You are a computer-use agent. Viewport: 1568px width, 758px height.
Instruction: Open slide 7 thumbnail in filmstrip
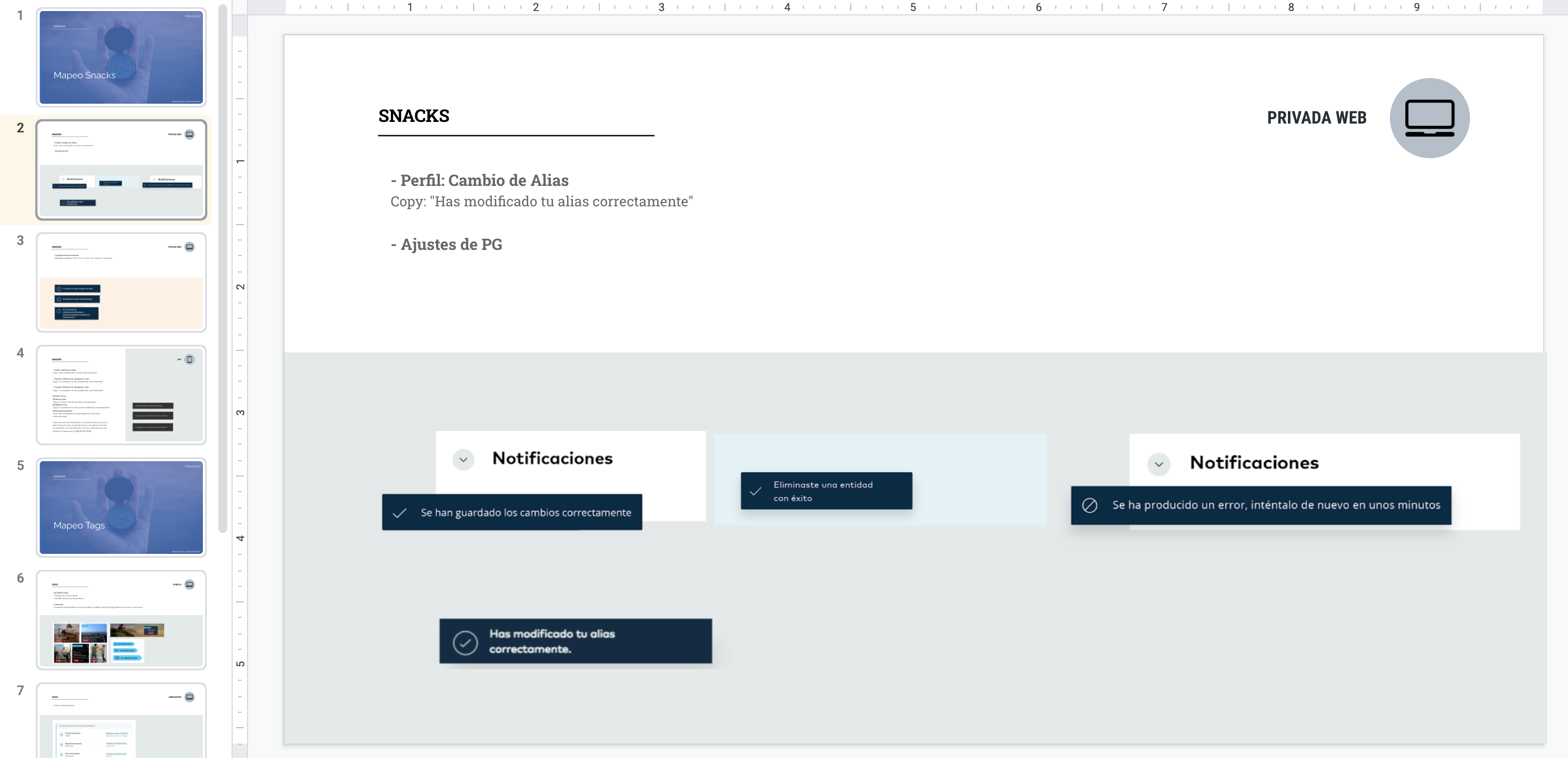pos(121,720)
